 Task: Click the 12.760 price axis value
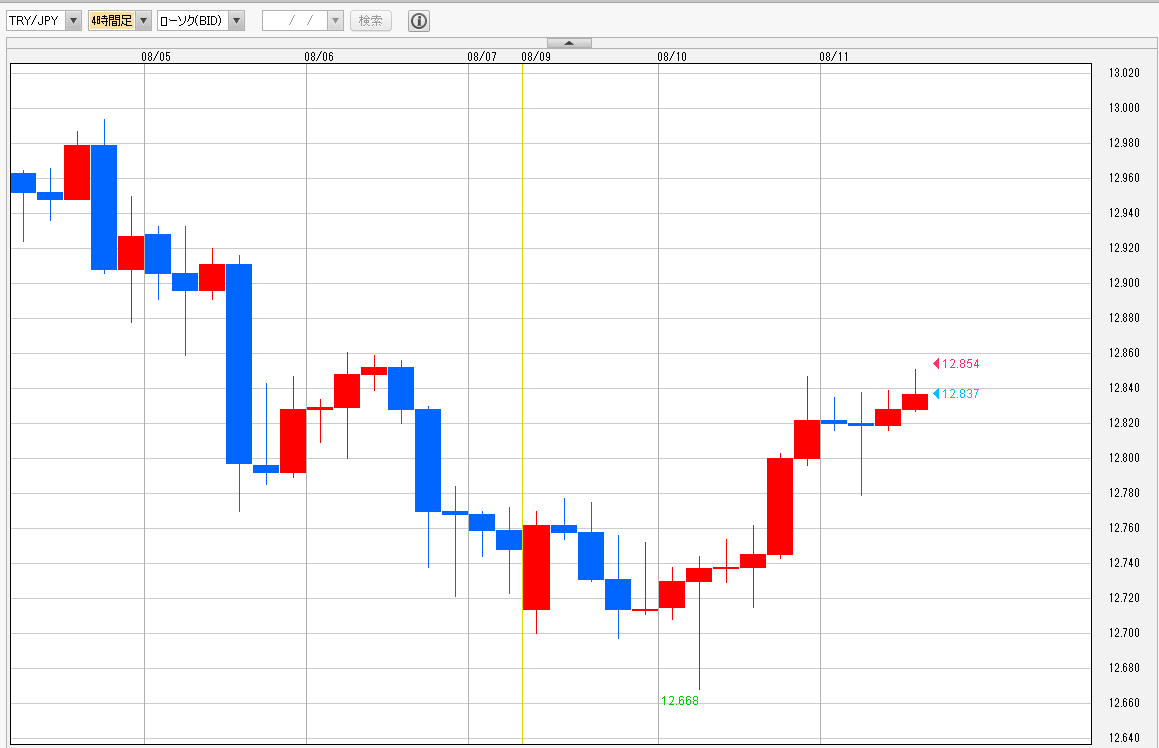pos(1124,528)
